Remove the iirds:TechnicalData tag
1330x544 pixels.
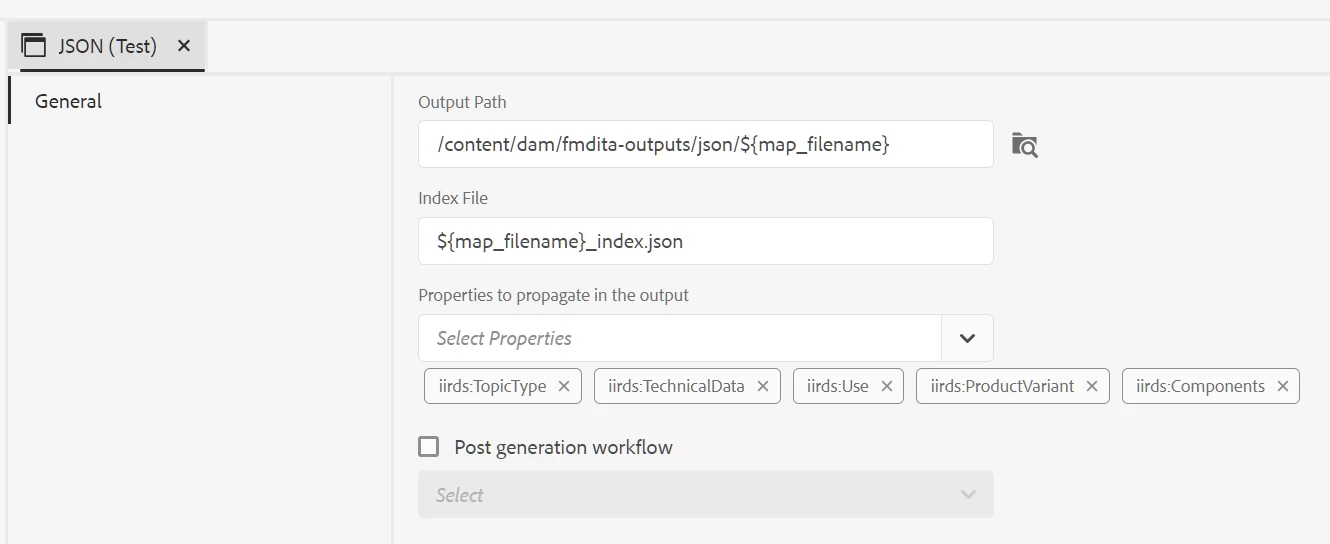coord(763,386)
